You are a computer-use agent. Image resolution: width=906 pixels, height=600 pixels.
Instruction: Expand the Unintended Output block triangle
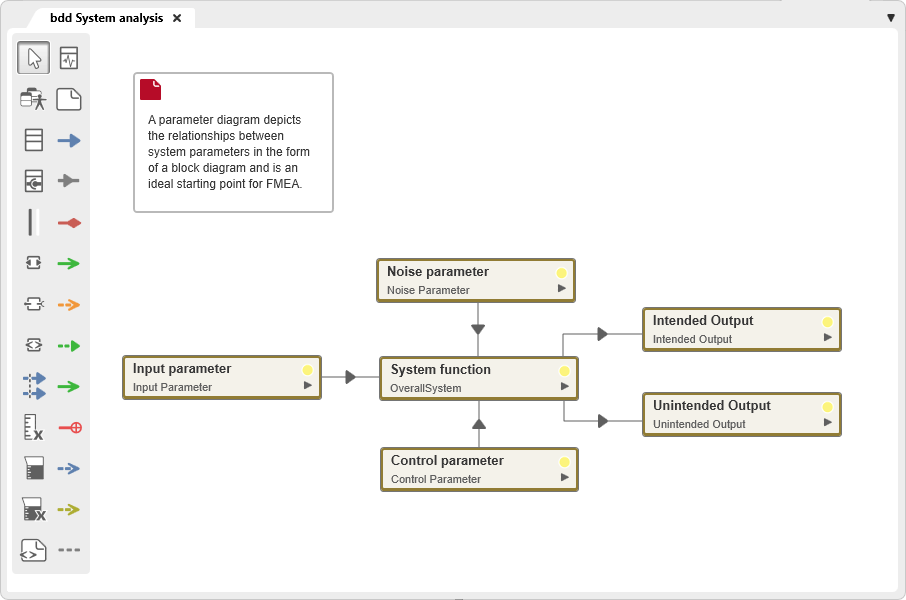pyautogui.click(x=827, y=422)
